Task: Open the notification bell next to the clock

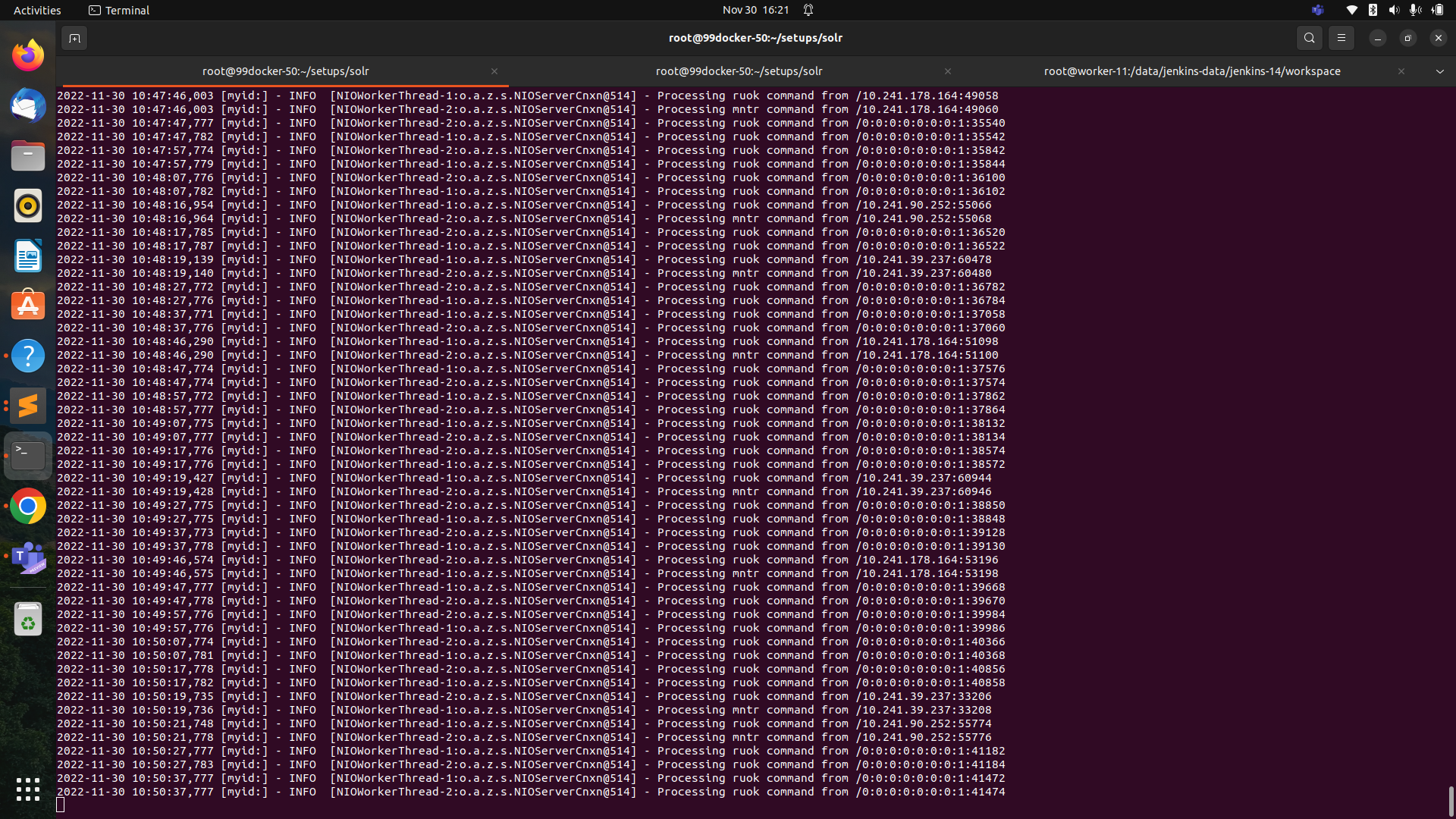Action: 808,10
